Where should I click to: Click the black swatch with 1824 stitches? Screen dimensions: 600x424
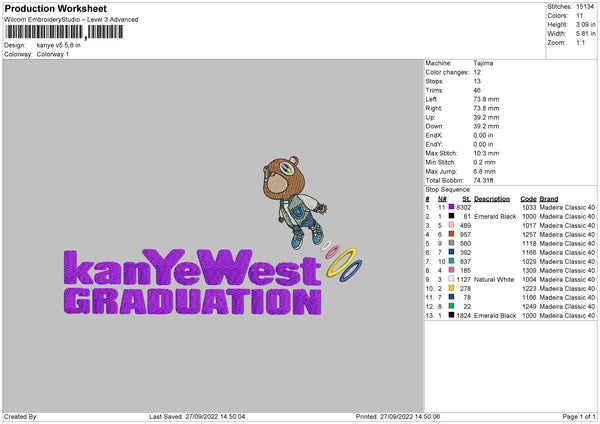[x=451, y=315]
